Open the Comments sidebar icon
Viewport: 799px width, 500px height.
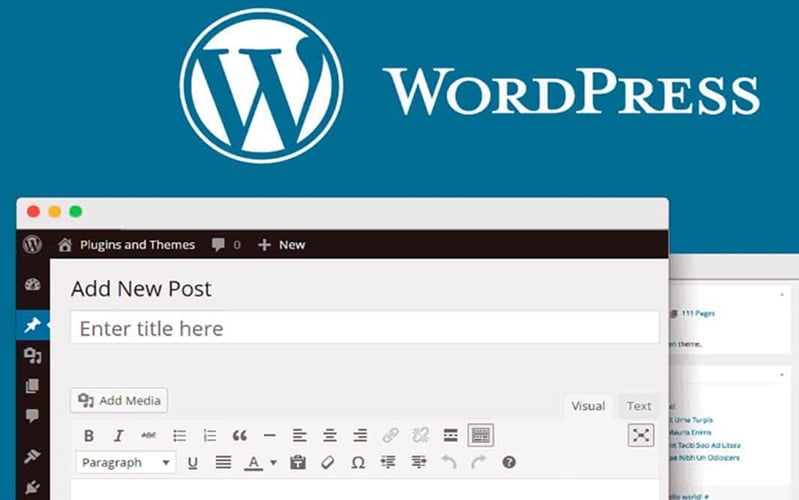click(32, 416)
